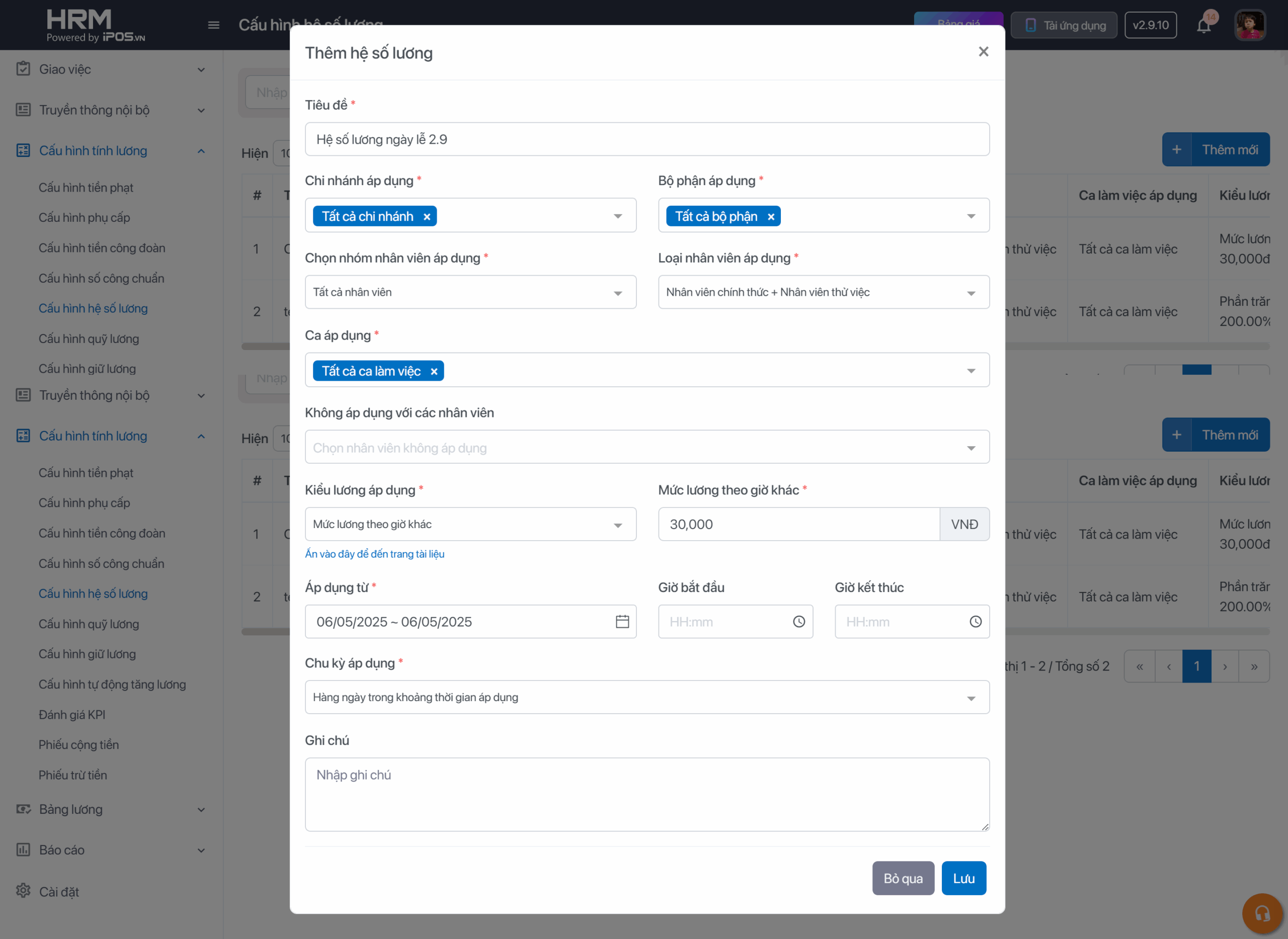The image size is (1288, 939).
Task: Open 'Chọn nhân viên không áp dụng' dropdown
Action: [x=647, y=447]
